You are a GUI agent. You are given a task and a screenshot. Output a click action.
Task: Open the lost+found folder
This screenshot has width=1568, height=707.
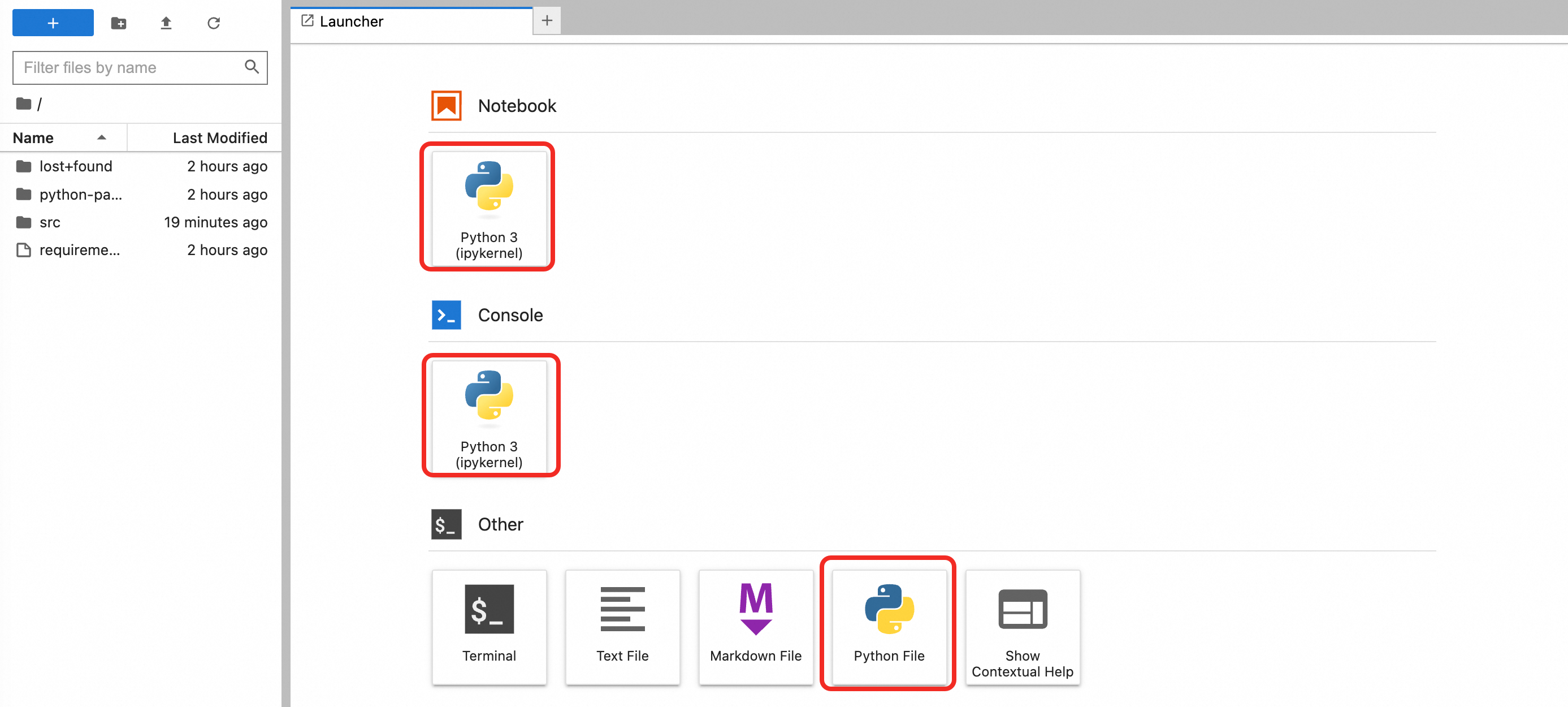(x=76, y=166)
